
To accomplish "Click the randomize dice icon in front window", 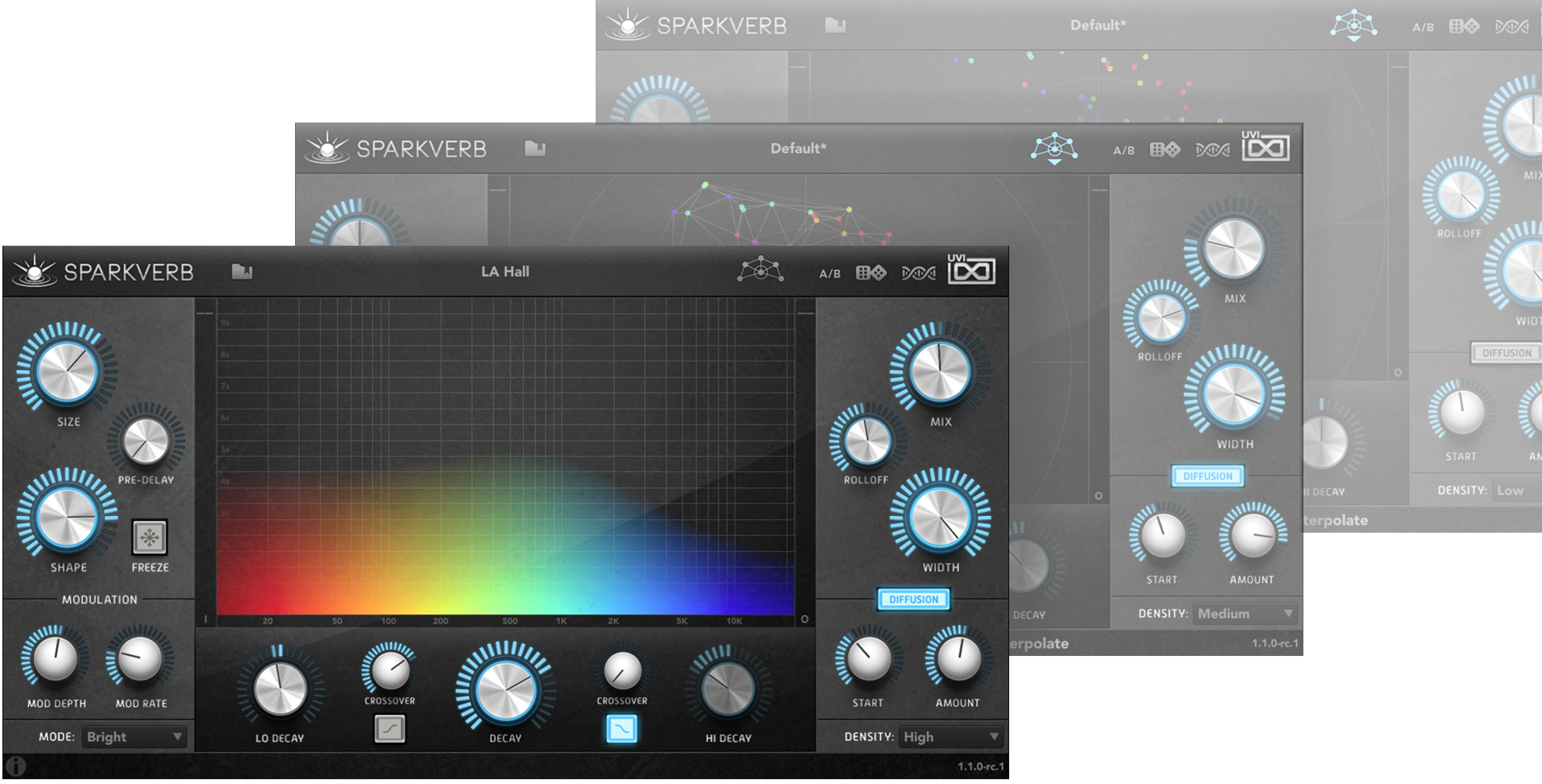I will 870,273.
